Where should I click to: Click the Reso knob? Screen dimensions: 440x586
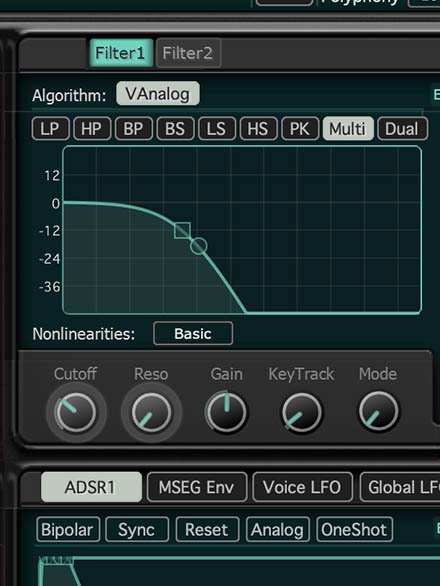[151, 412]
